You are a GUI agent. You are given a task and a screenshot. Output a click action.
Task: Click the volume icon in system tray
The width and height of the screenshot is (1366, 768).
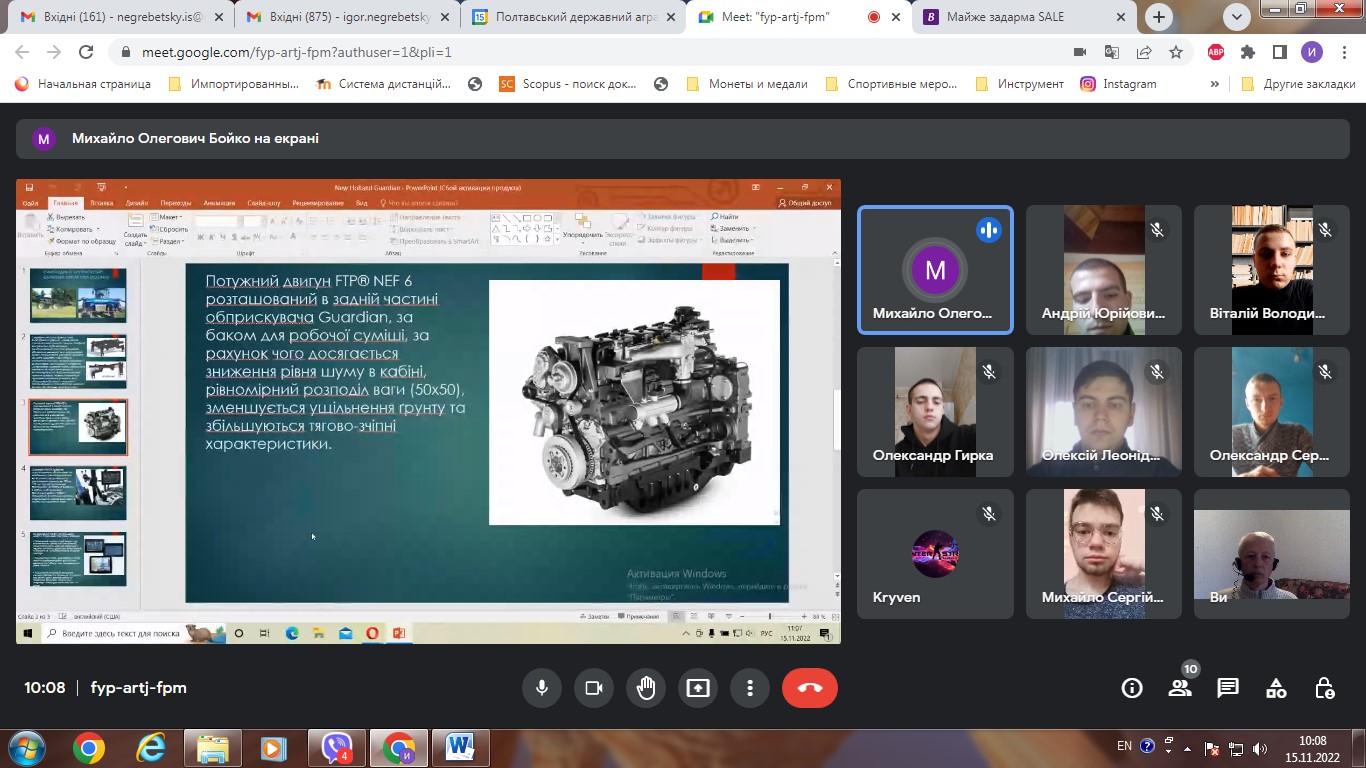1258,747
